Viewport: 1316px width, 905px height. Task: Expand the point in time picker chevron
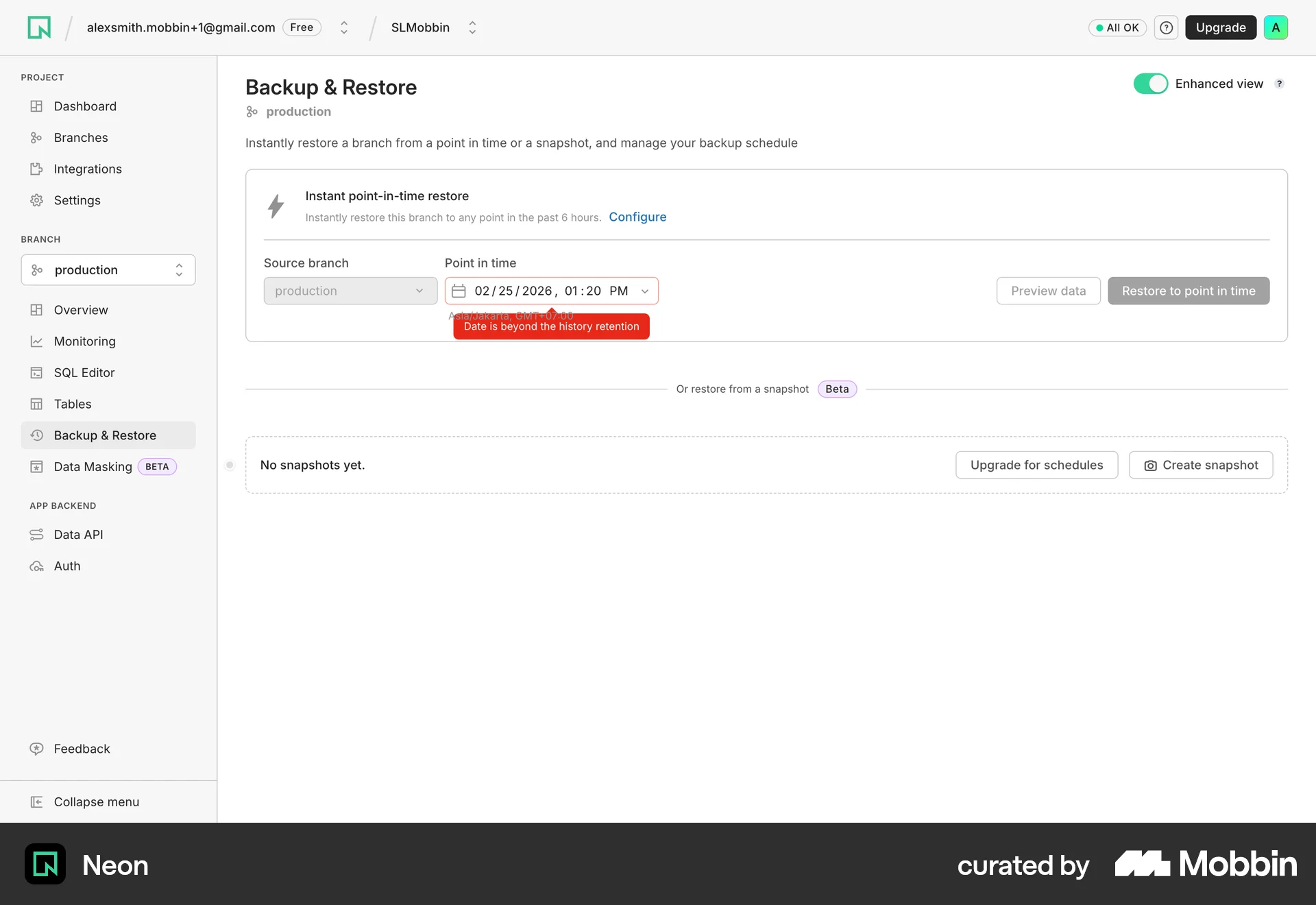pos(645,291)
